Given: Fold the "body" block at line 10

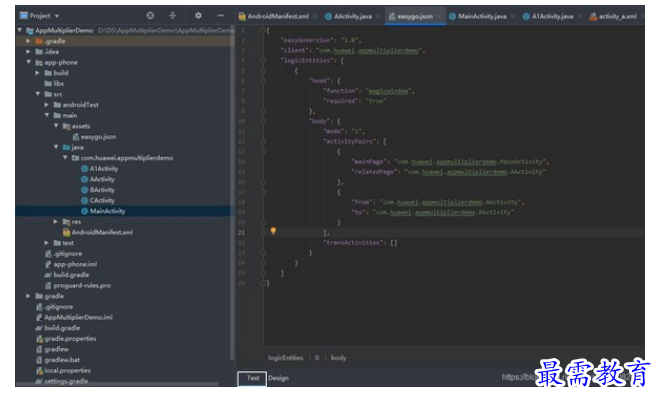Looking at the screenshot, I should [x=263, y=121].
